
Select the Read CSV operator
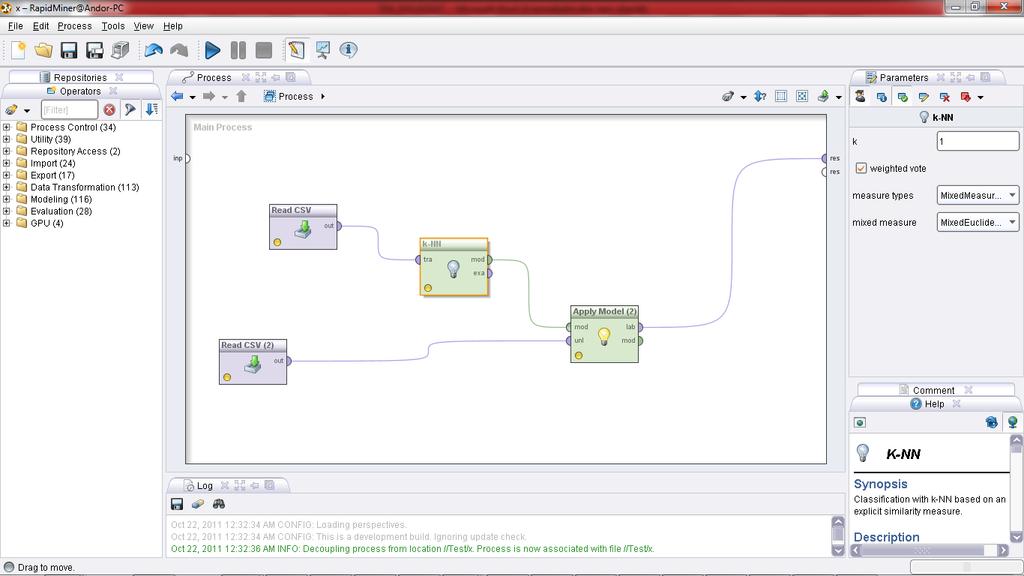coord(303,227)
